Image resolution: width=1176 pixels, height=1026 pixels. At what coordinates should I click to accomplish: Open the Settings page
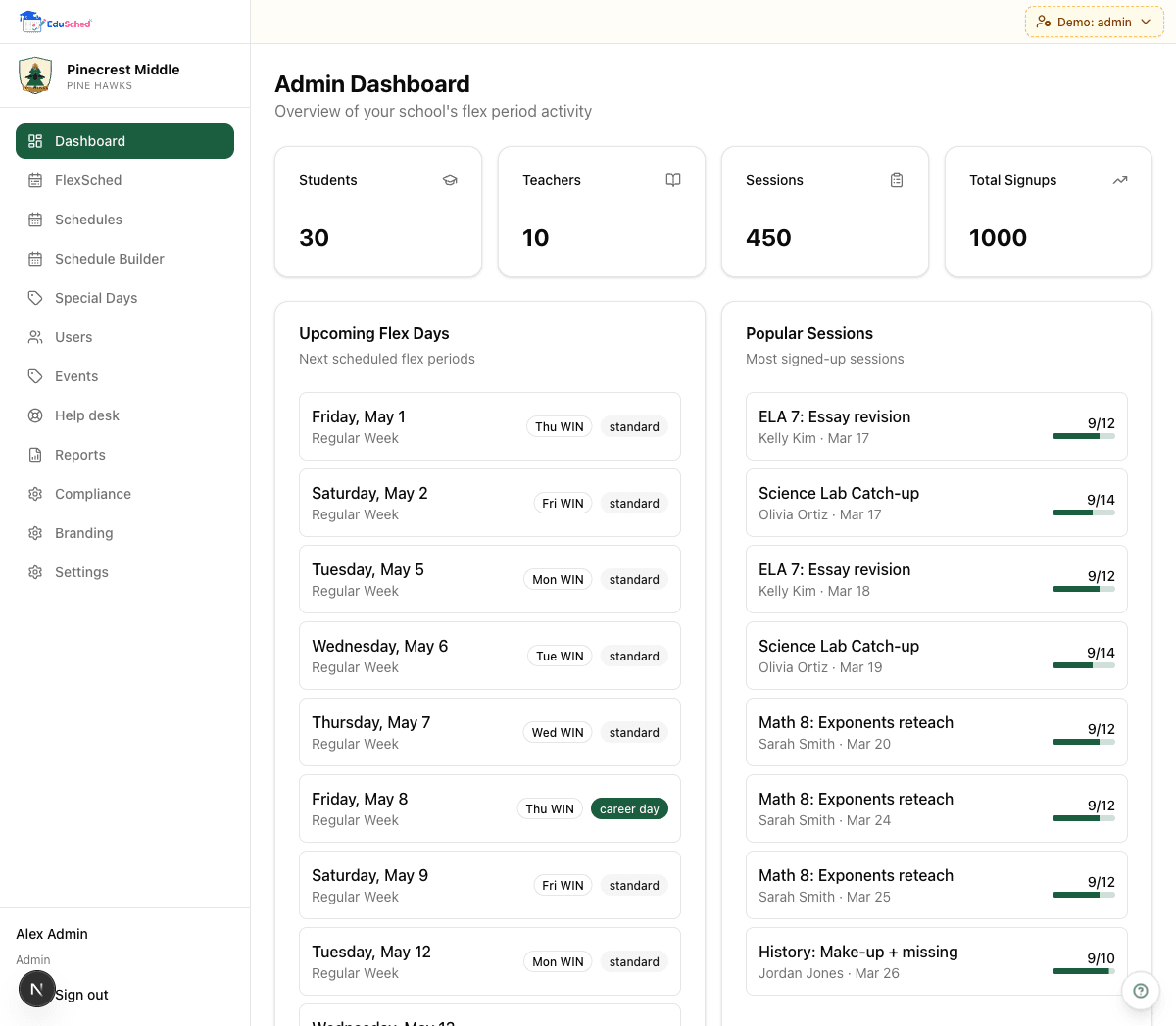124,572
